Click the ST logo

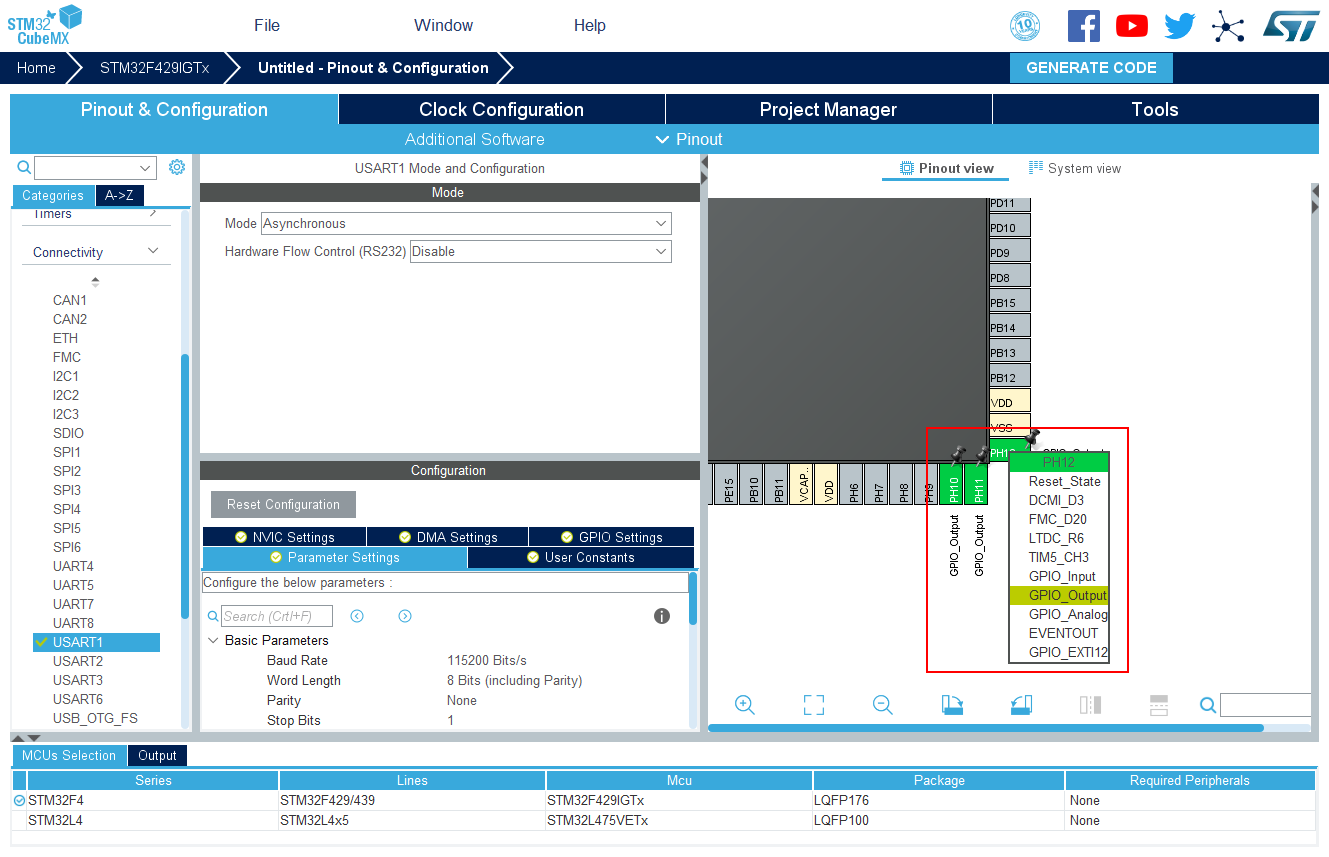point(1291,26)
